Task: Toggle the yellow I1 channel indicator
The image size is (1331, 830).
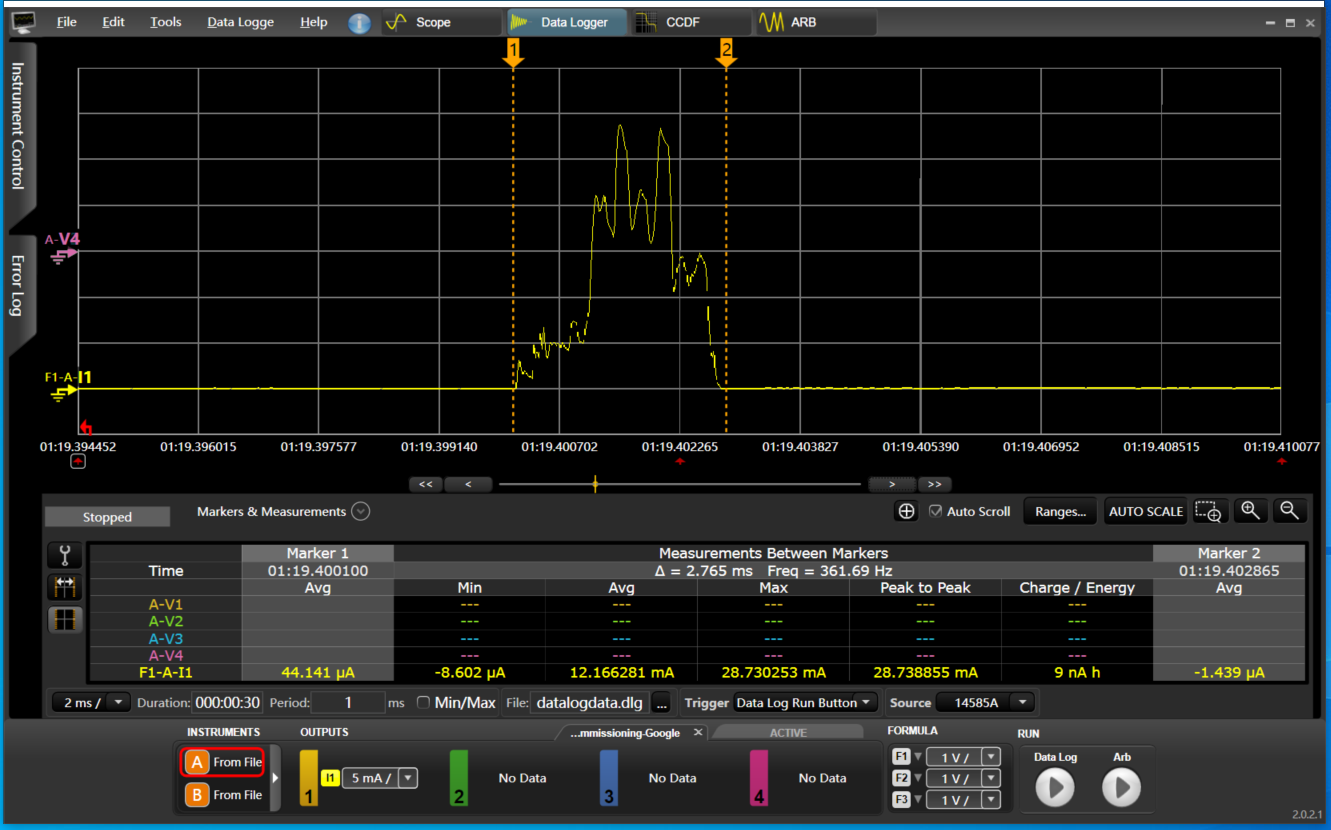Action: pyautogui.click(x=330, y=778)
